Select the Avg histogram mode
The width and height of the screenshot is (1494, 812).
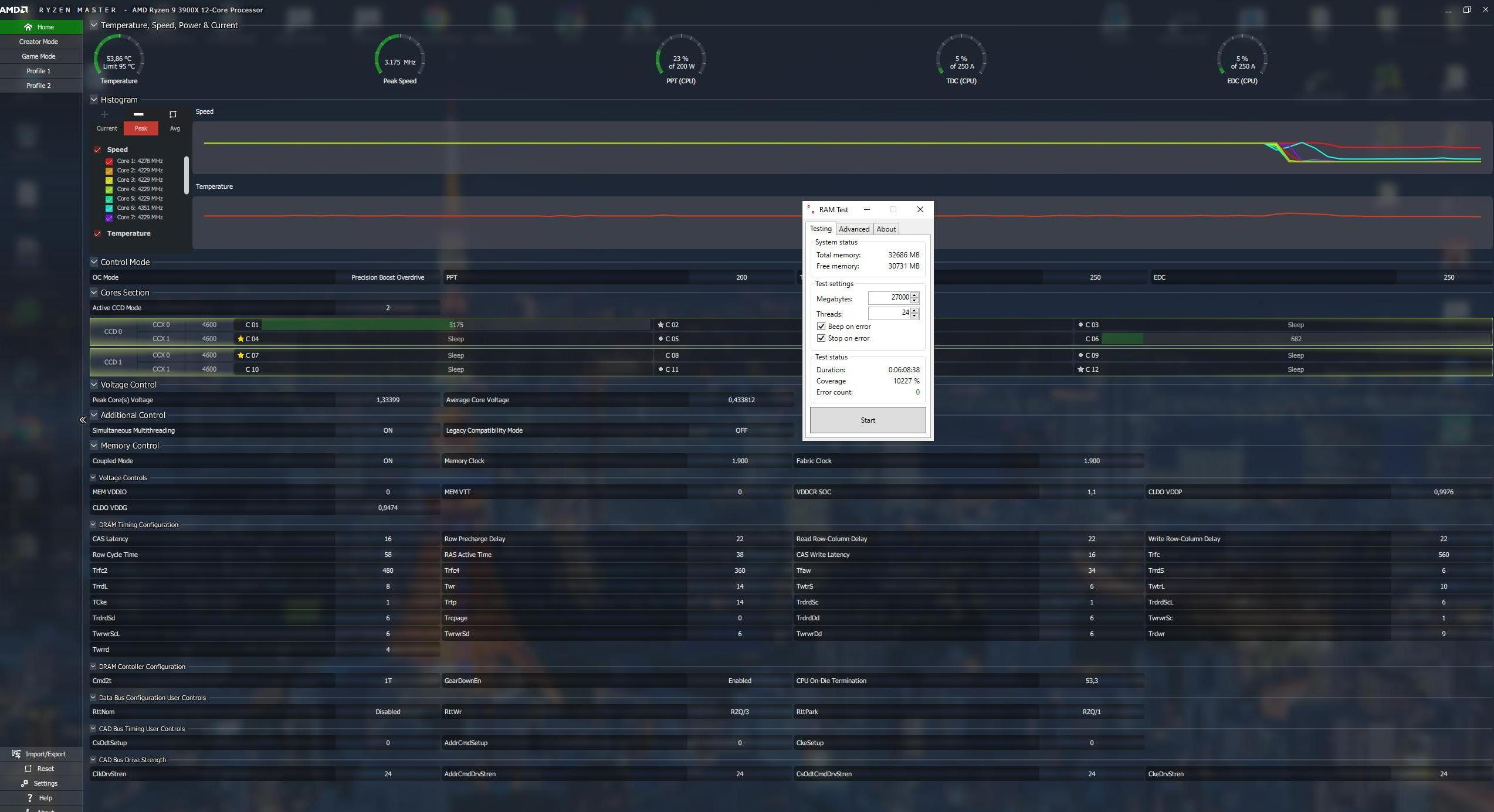(x=175, y=128)
